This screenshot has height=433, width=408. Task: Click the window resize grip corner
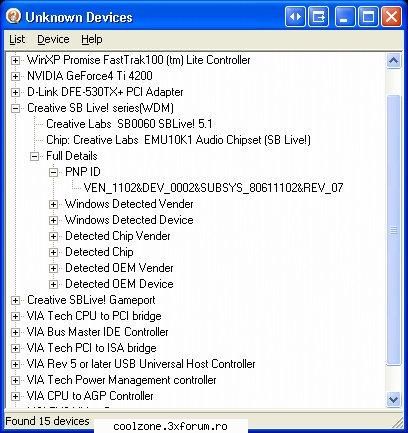click(397, 423)
